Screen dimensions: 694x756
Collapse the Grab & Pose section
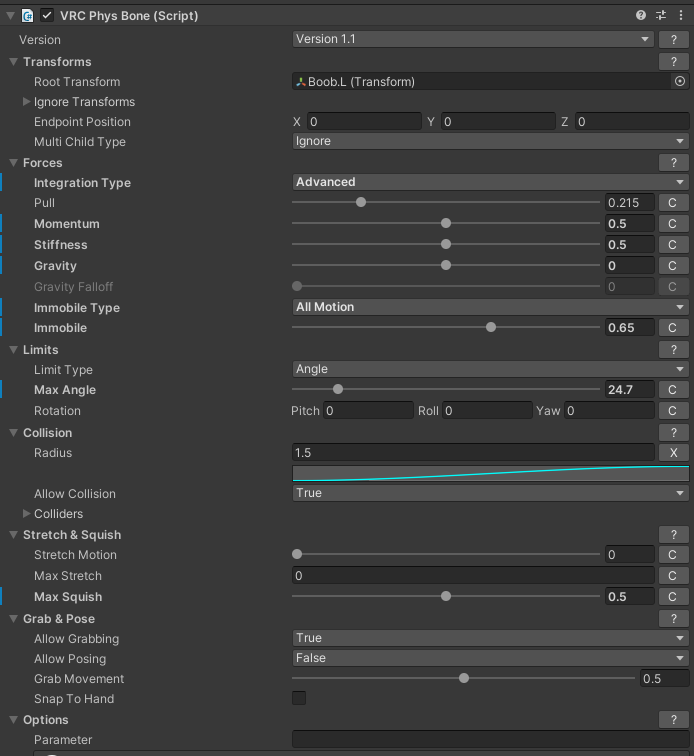point(14,619)
